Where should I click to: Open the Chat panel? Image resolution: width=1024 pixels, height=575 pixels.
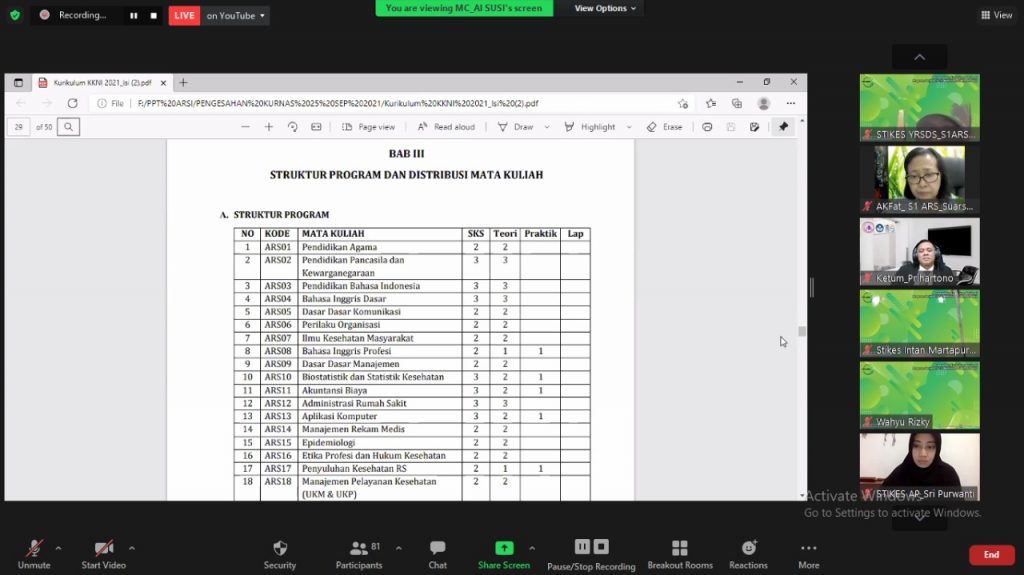pyautogui.click(x=438, y=553)
